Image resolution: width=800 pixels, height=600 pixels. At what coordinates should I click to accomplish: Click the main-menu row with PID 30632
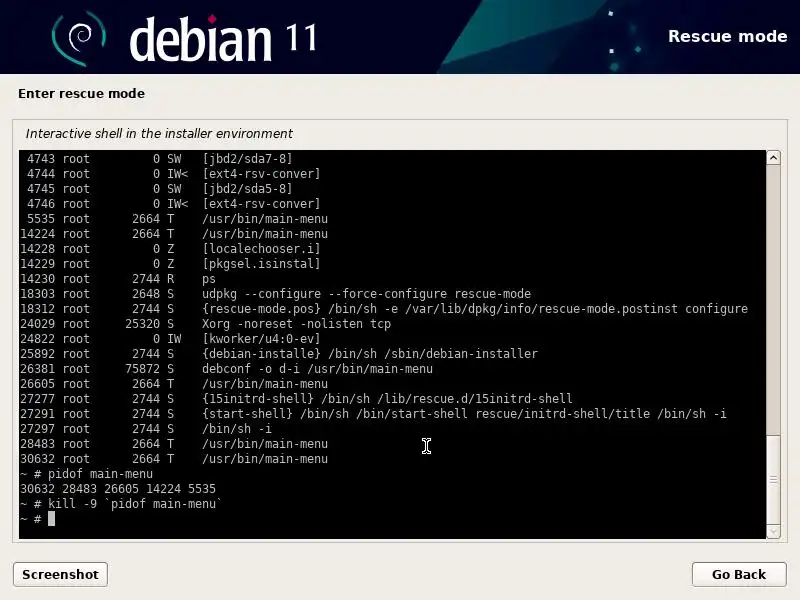click(x=174, y=459)
